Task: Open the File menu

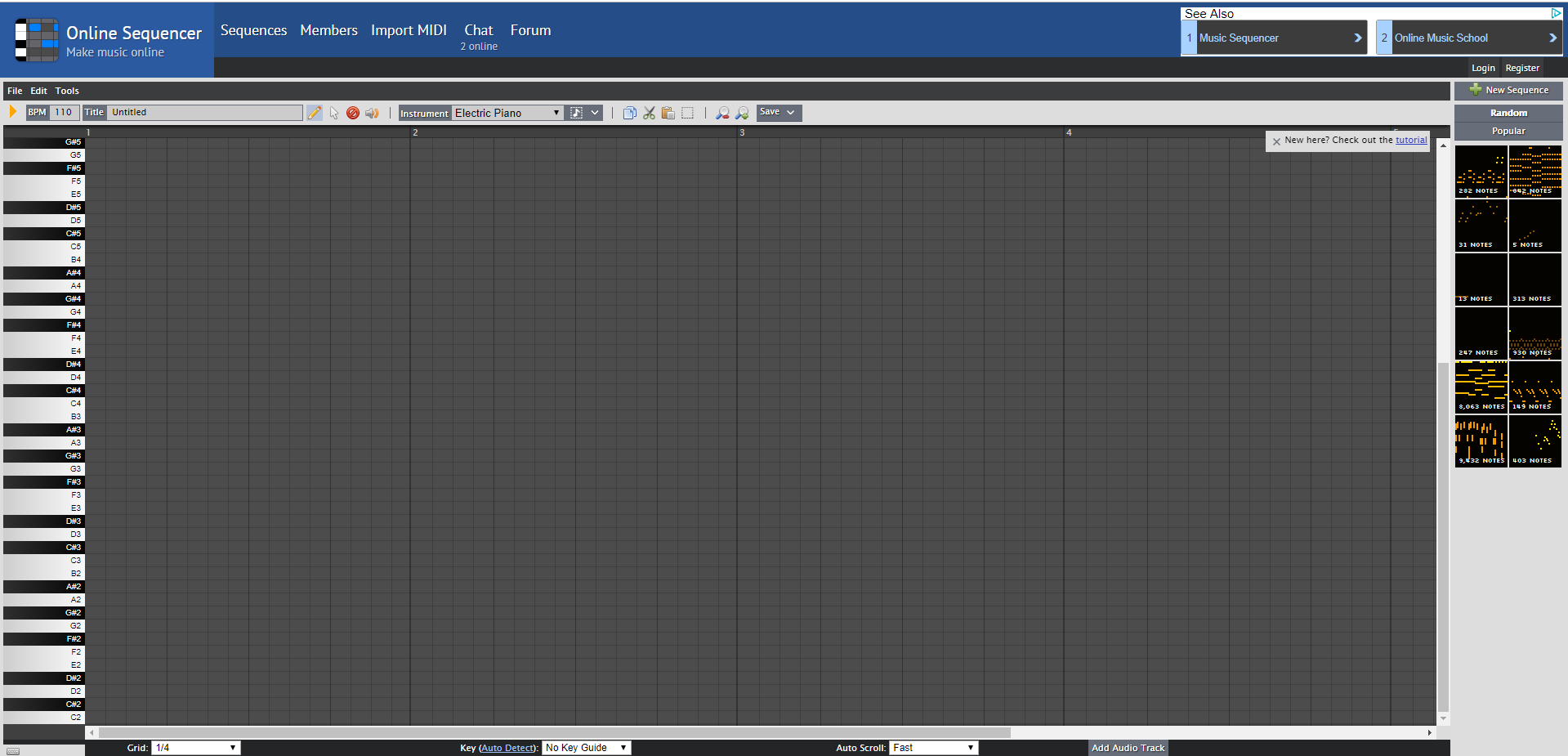Action: click(15, 91)
